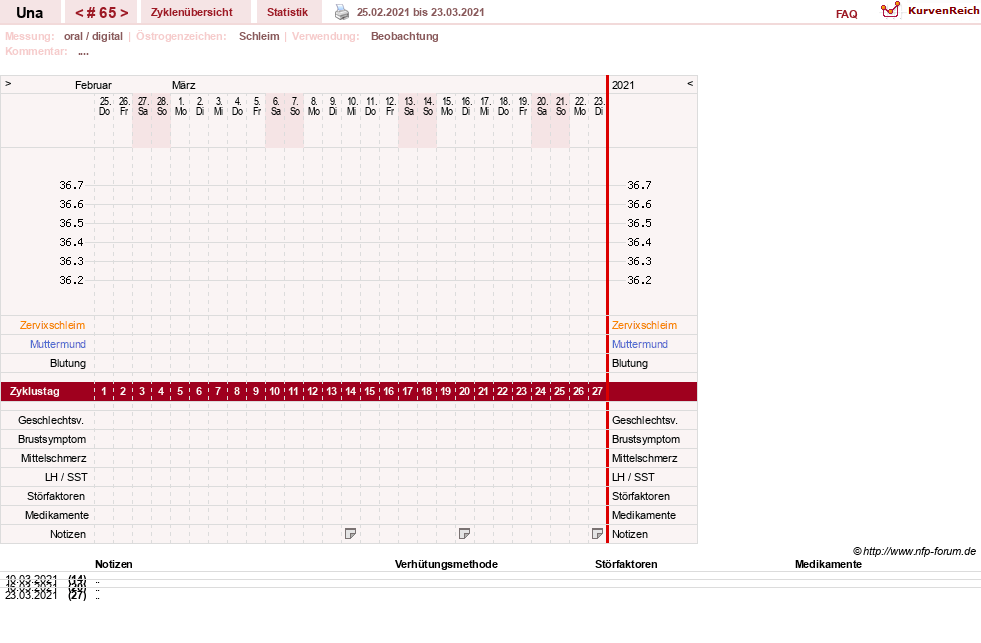
Task: Click the left Zervixschleim row label
Action: [53, 325]
